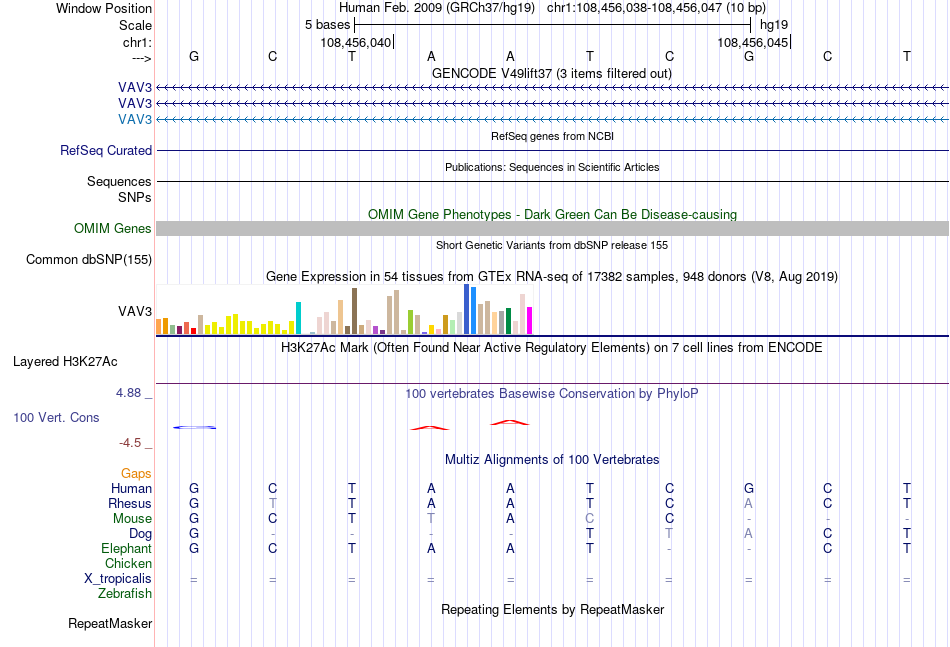This screenshot has width=950, height=647.
Task: Click the Gene Expression in 54 tissues GTEx title
Action: click(552, 277)
